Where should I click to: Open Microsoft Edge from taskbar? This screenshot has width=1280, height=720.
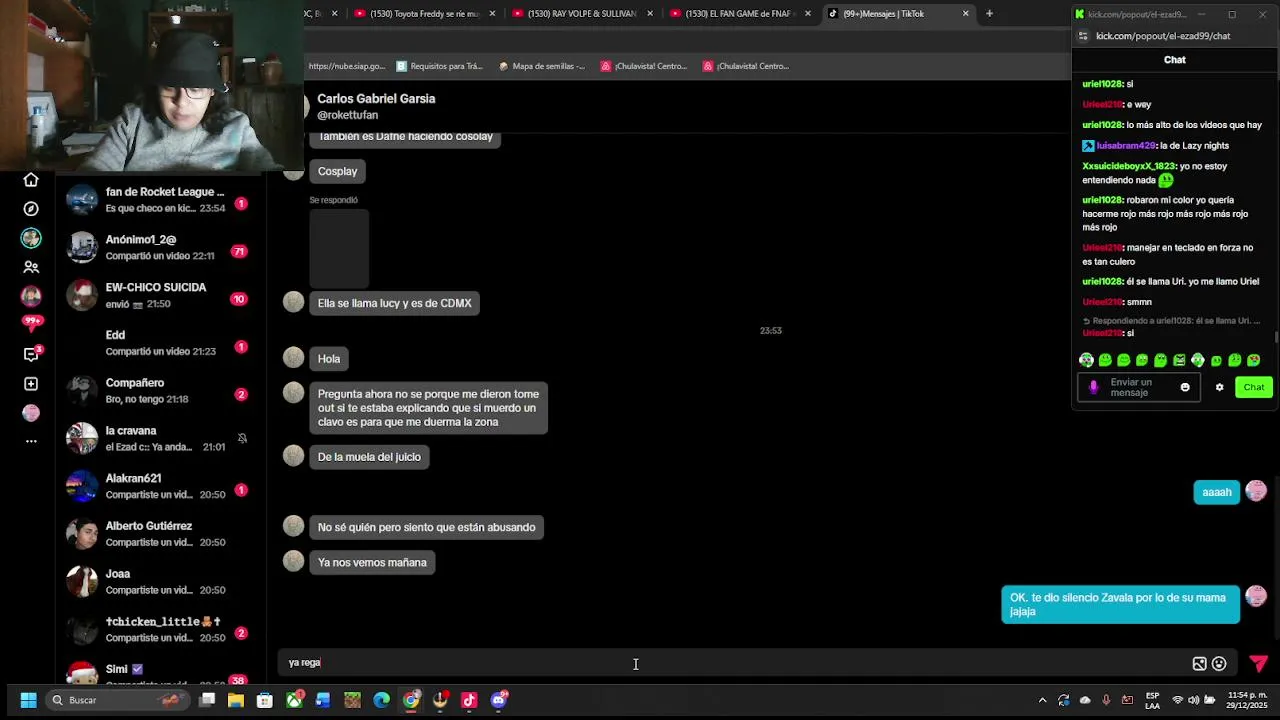tap(382, 700)
